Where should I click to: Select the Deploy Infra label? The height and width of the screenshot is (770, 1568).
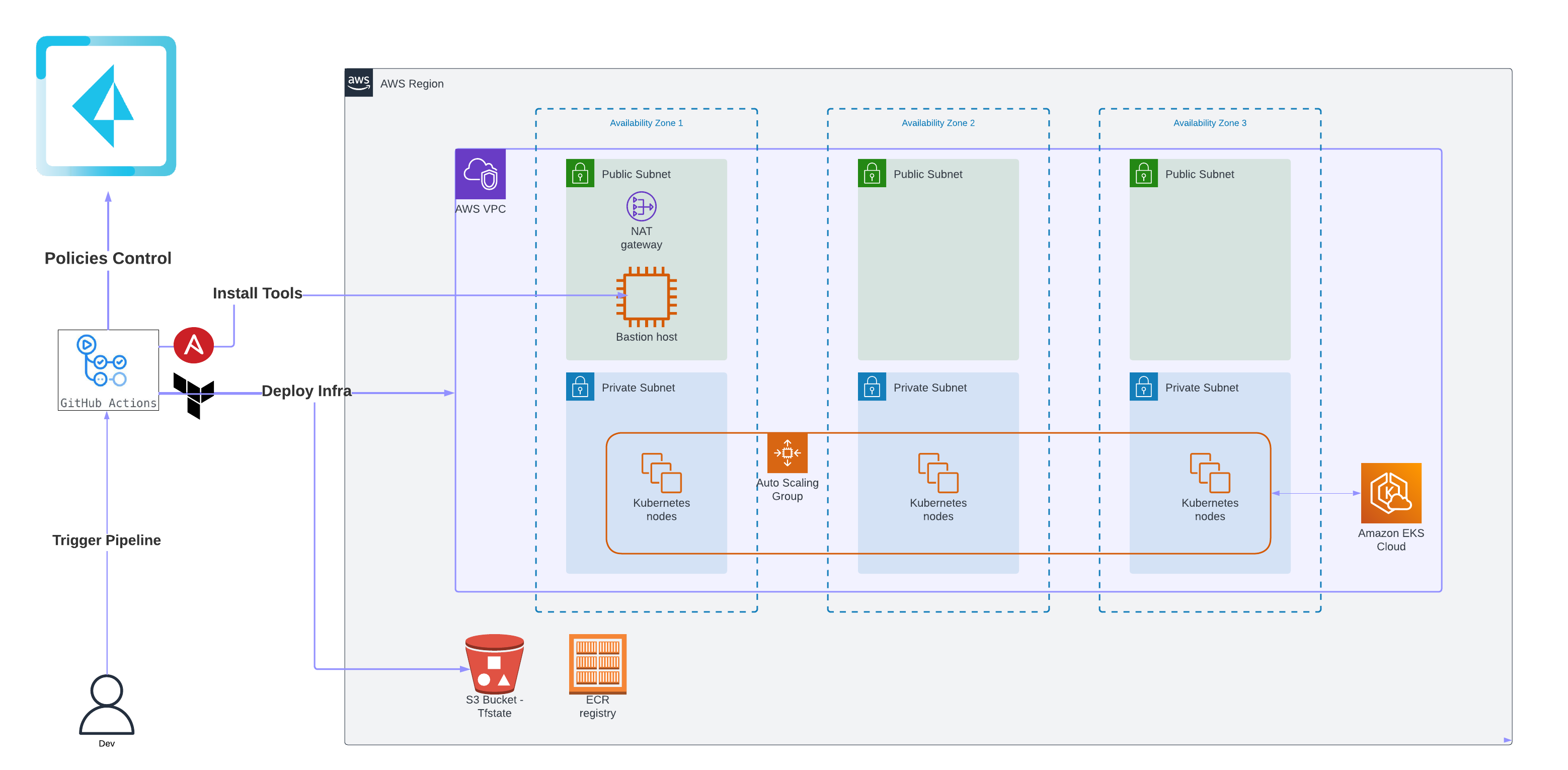(306, 391)
